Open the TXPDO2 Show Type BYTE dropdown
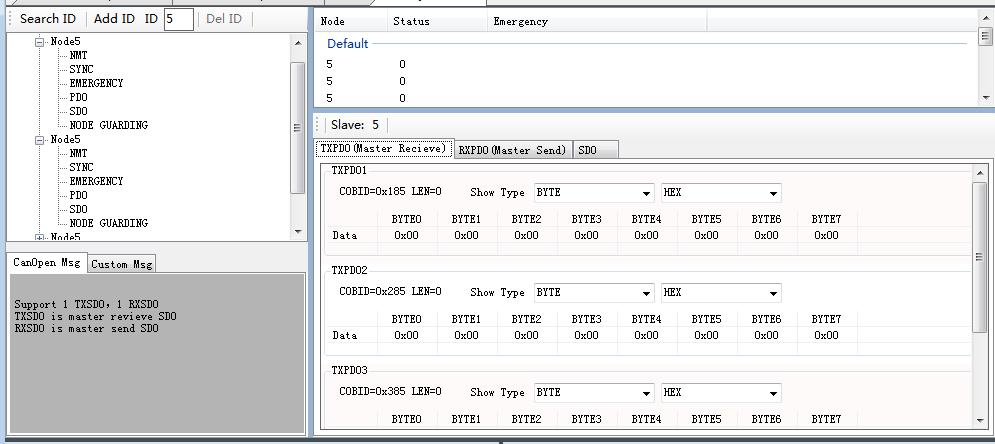The height and width of the screenshot is (444, 995). (x=594, y=293)
